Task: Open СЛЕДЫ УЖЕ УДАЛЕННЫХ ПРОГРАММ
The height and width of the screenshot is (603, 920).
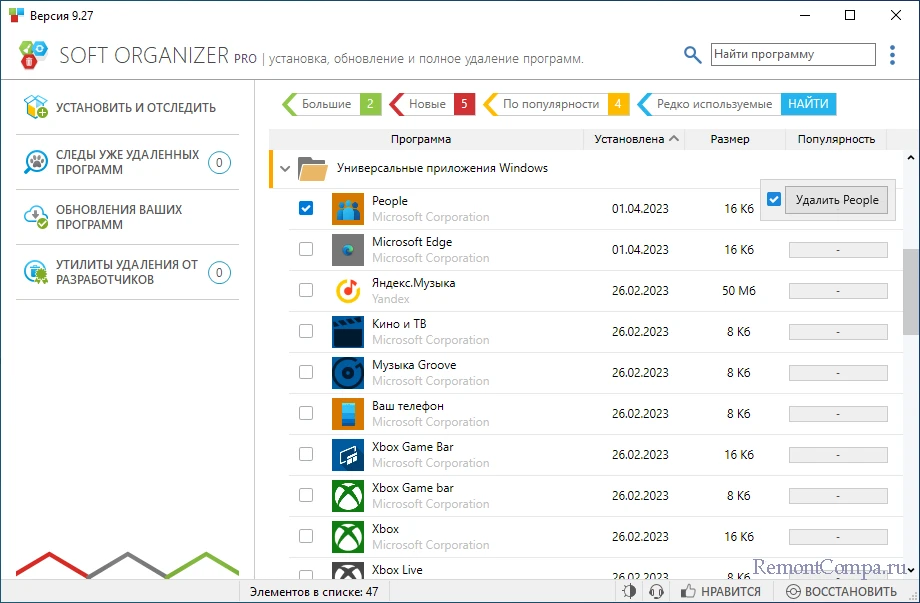Action: click(127, 162)
